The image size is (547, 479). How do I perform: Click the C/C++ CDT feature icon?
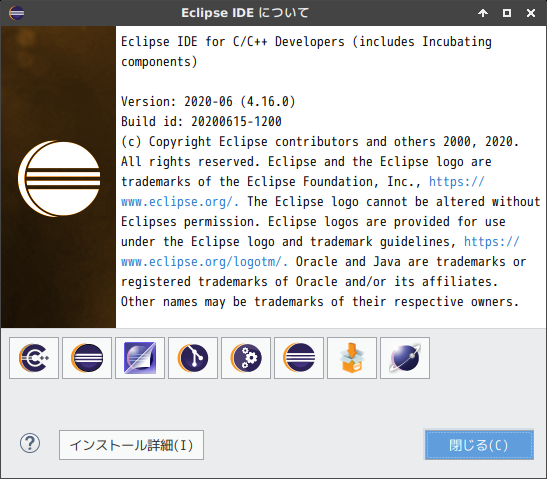click(34, 358)
